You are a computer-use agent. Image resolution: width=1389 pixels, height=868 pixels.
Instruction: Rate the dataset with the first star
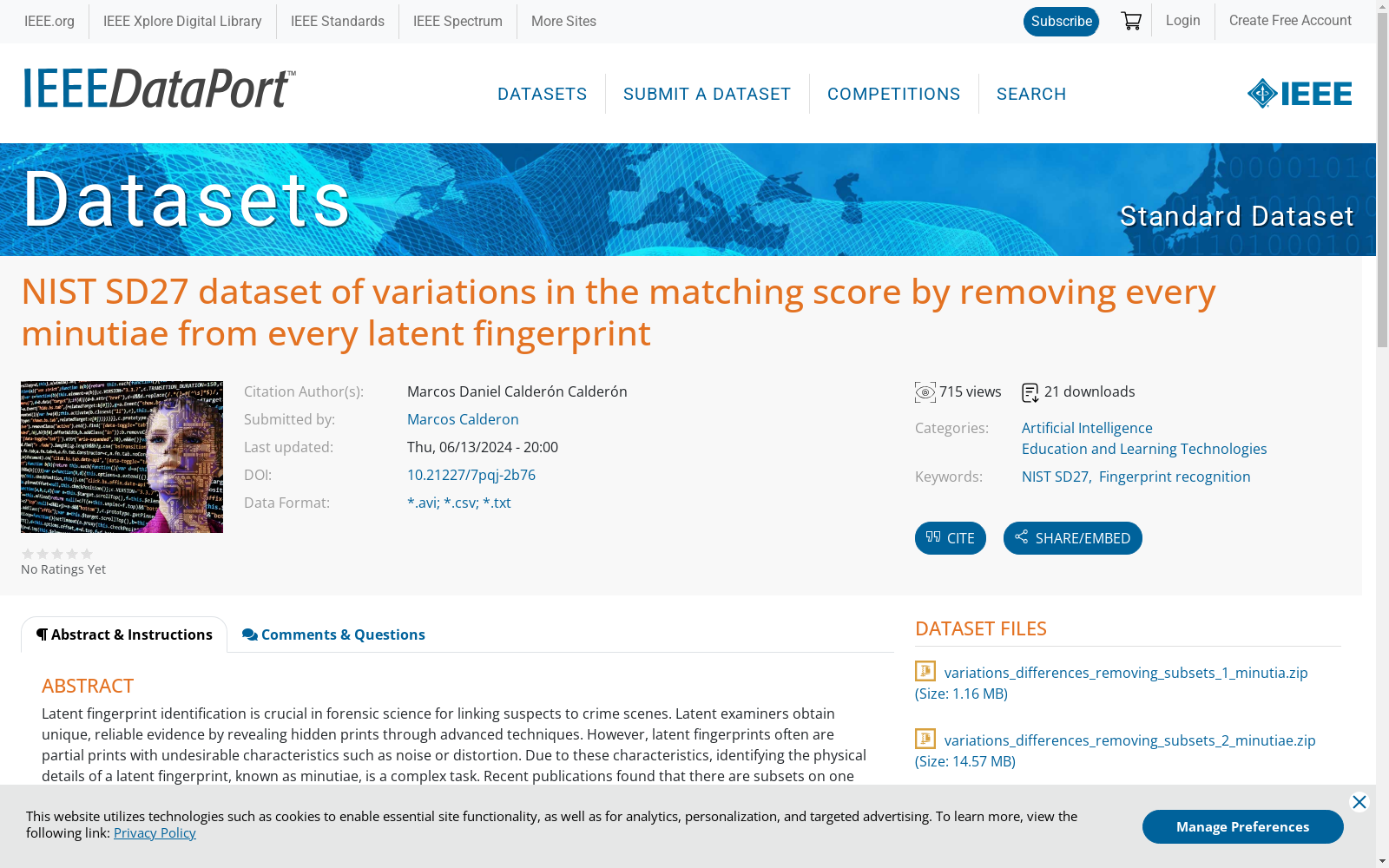(x=28, y=554)
